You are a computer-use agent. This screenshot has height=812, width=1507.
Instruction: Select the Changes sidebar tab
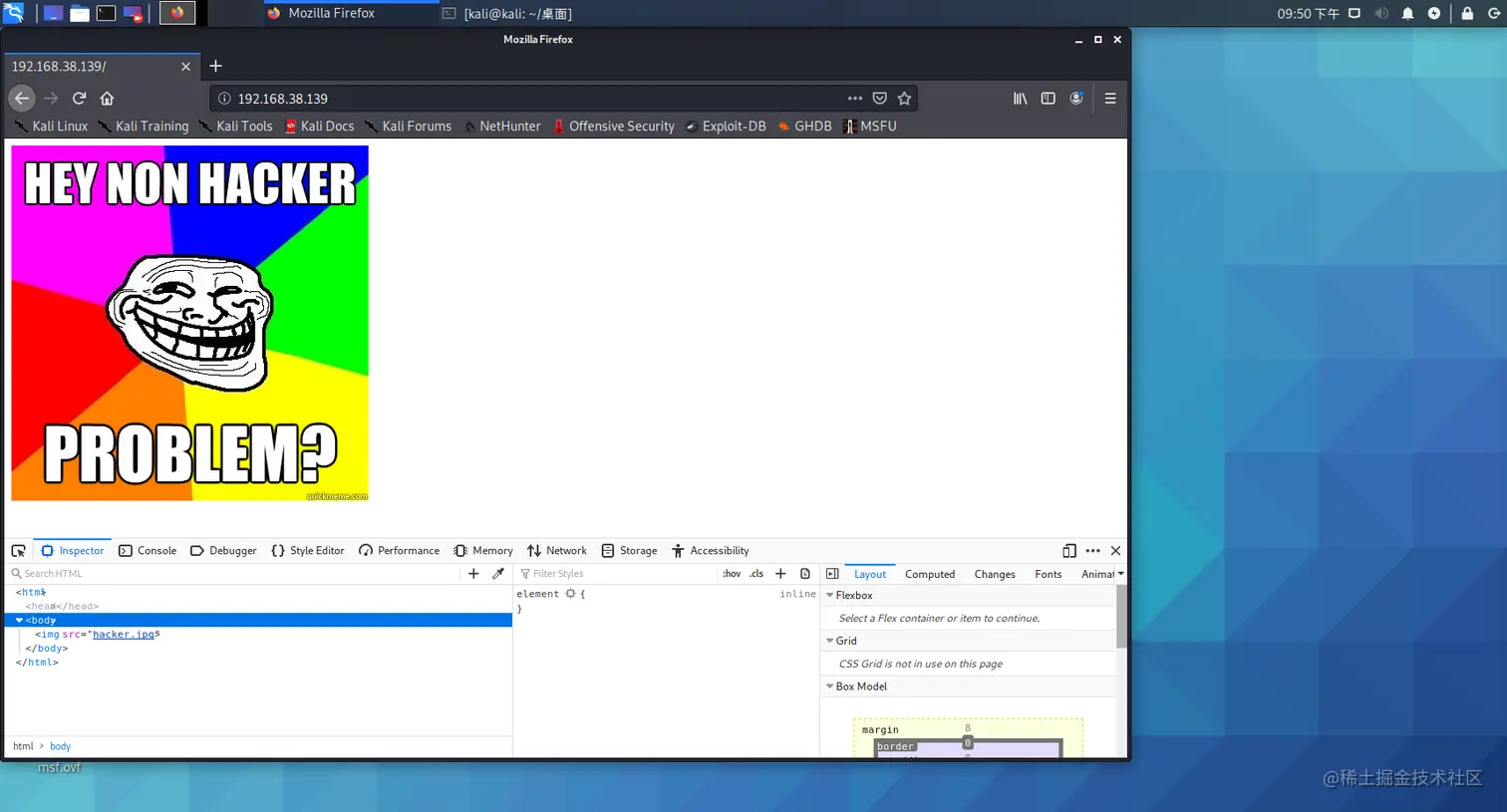995,574
